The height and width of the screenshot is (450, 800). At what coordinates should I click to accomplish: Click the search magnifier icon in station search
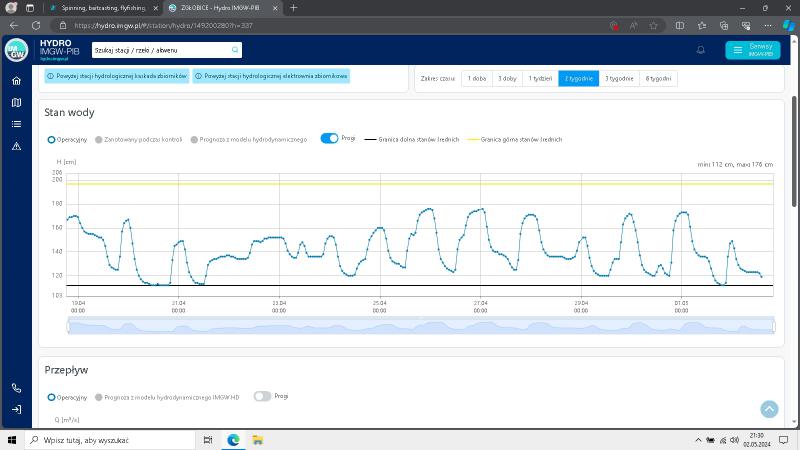tap(235, 49)
